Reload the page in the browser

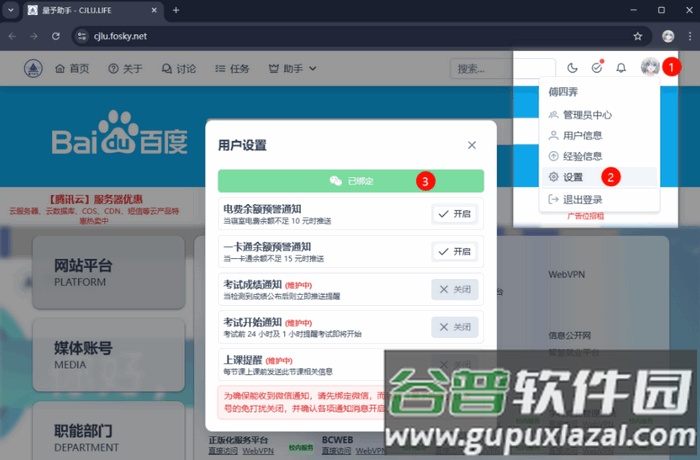click(57, 35)
